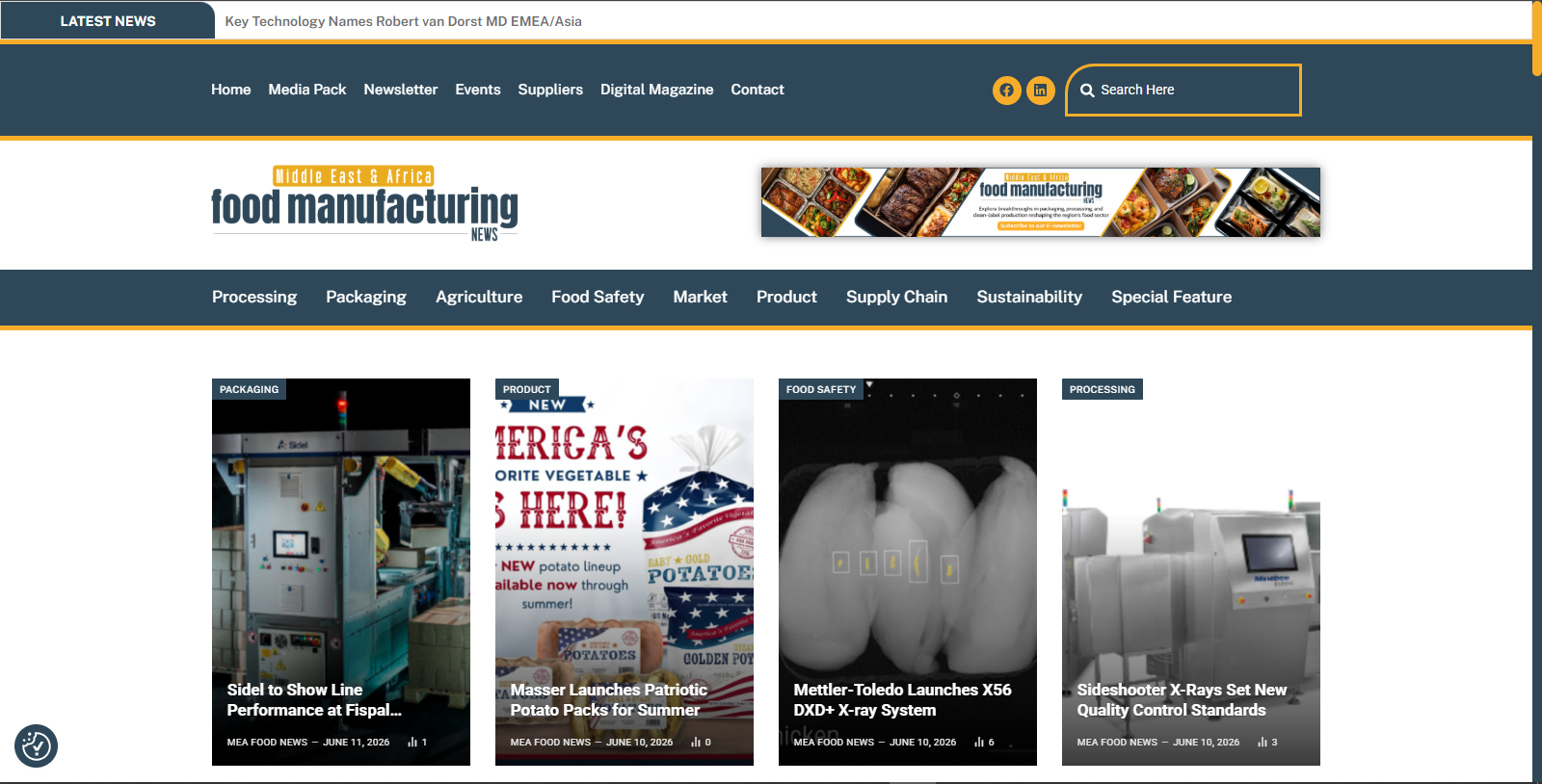Open the Facebook social icon

point(1006,91)
